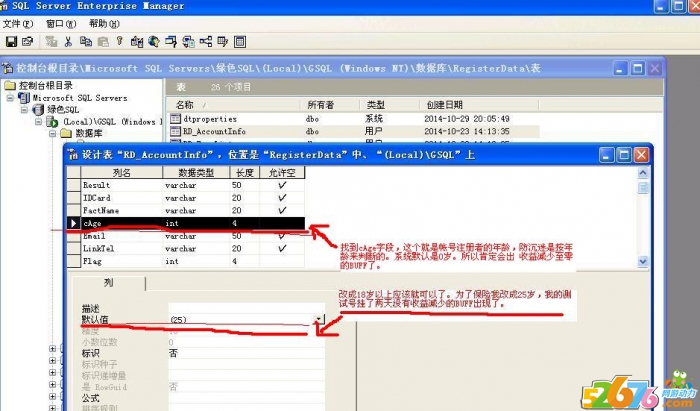Open table properties icon beside Save

click(x=28, y=42)
